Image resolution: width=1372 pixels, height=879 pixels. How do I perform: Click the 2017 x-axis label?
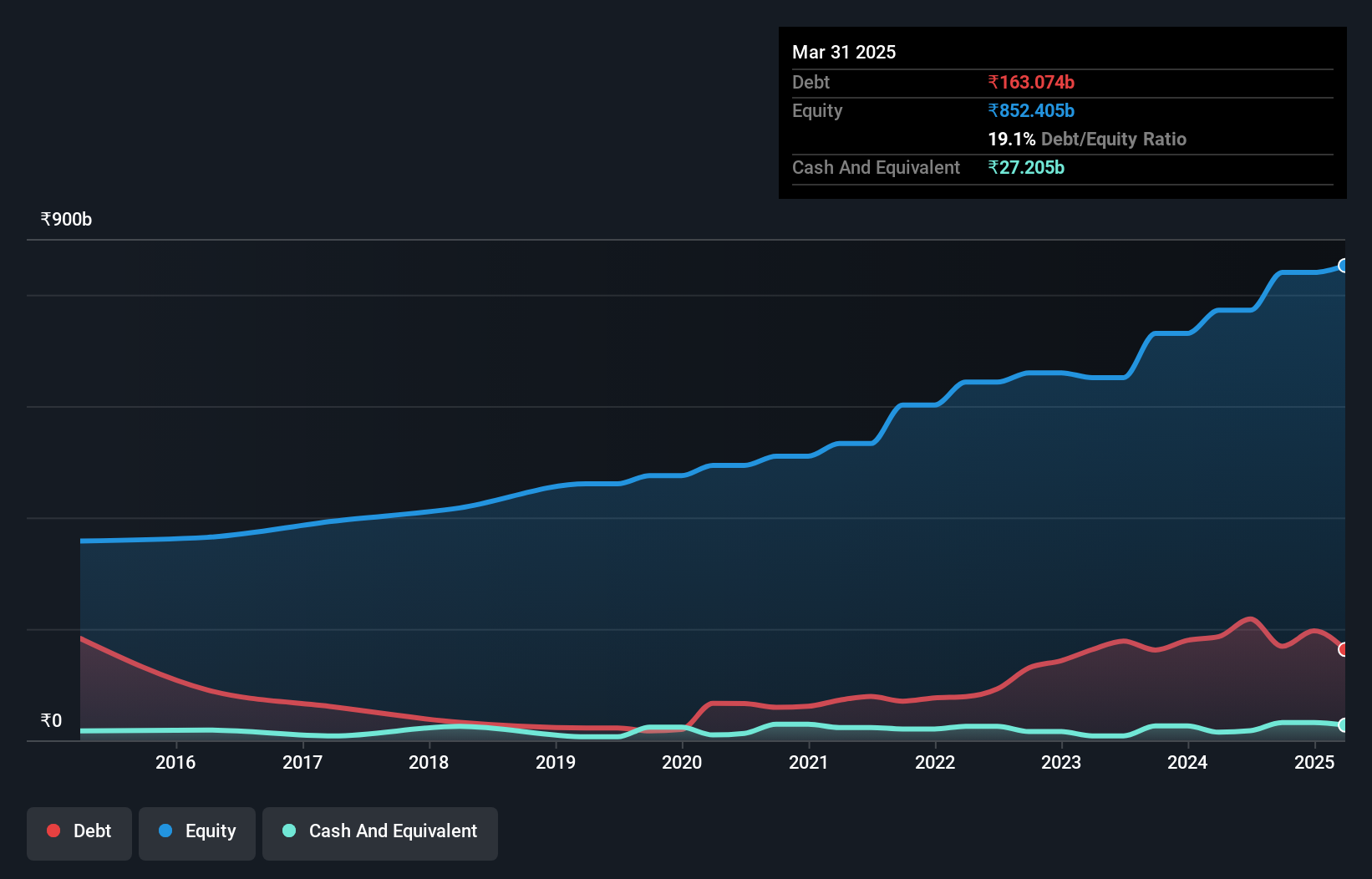(x=302, y=762)
